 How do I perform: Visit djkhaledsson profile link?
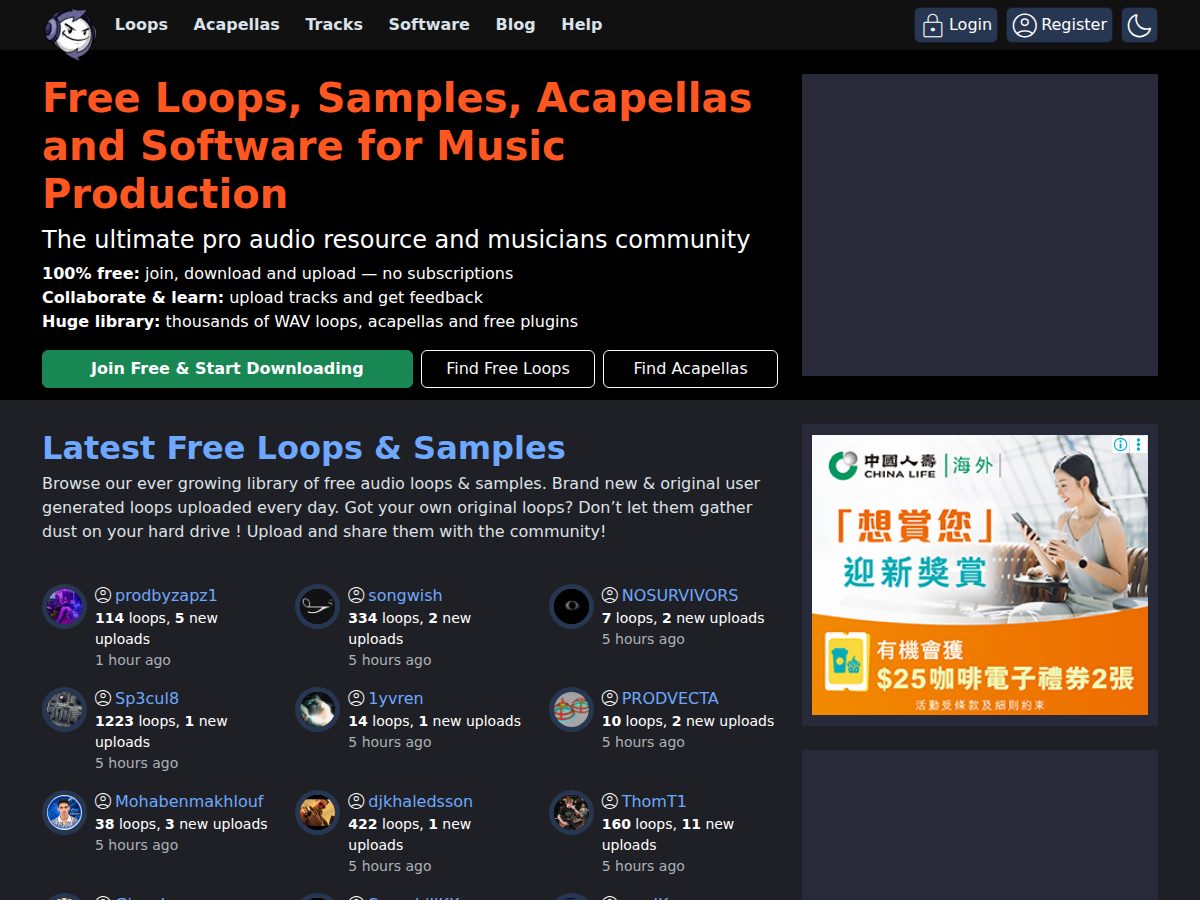(420, 801)
